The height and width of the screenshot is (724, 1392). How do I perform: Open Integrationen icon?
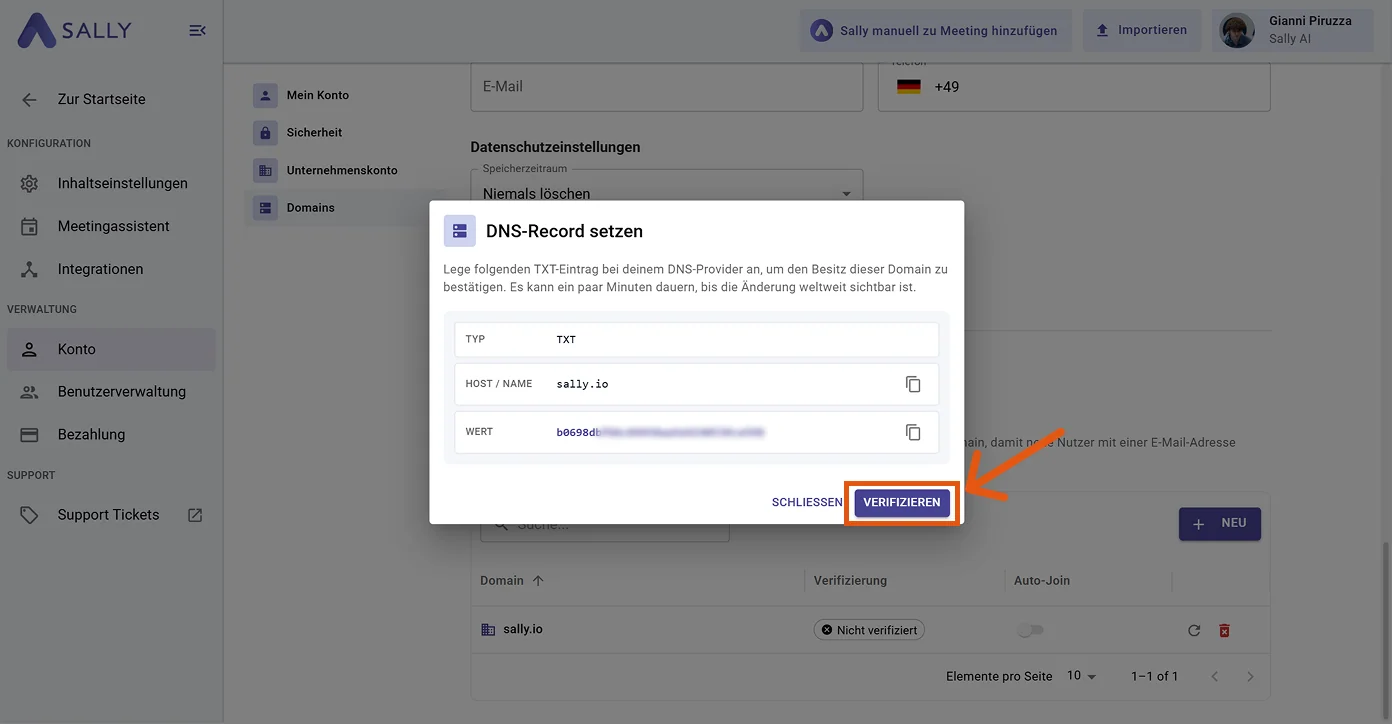pos(29,269)
